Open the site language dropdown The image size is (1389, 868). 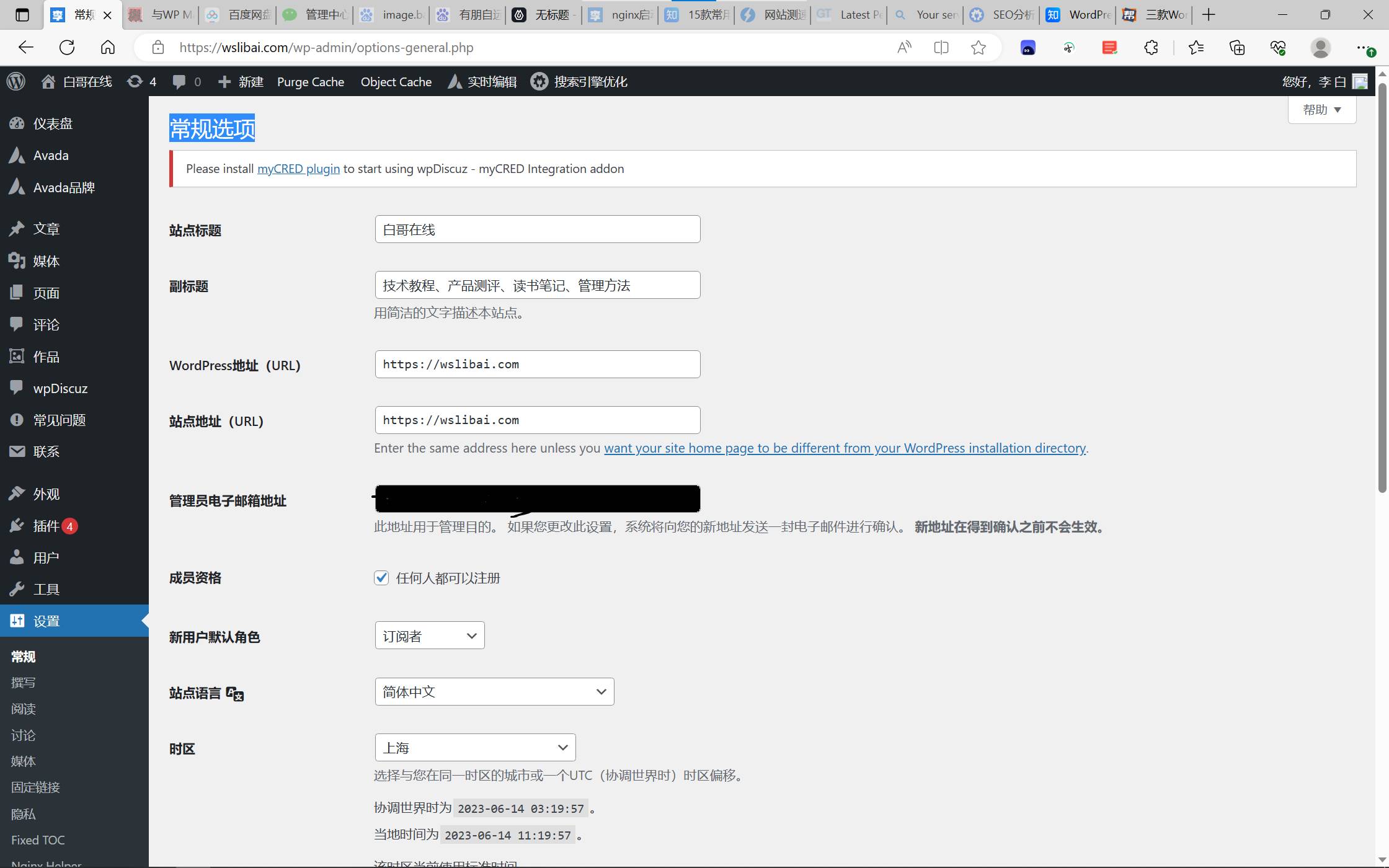pos(494,691)
